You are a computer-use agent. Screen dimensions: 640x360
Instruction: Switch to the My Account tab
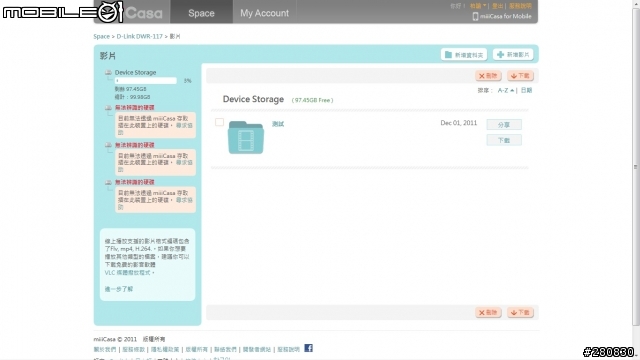[x=264, y=12]
